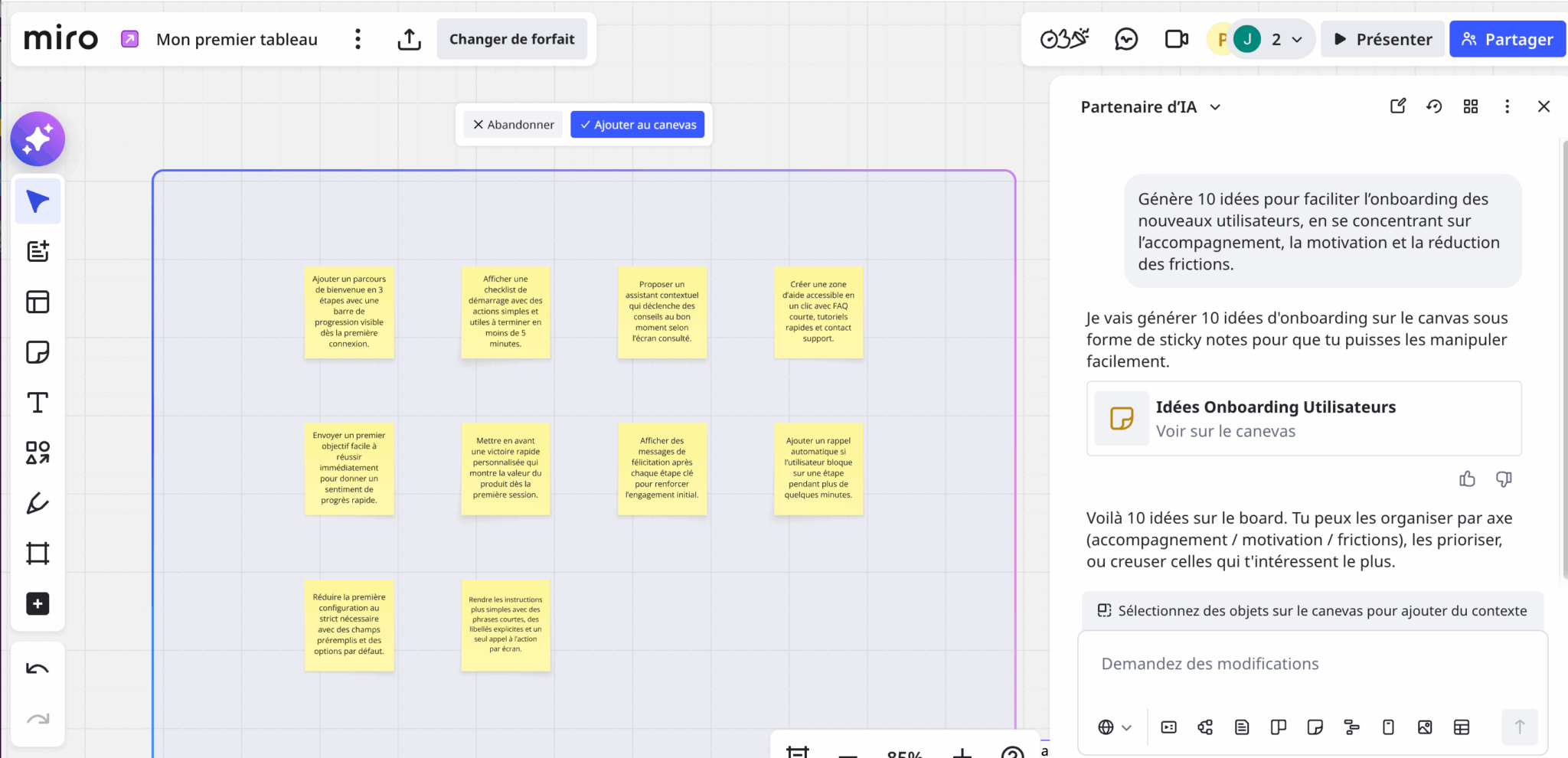Open more tools plus button
Viewport: 1568px width, 758px height.
click(x=38, y=603)
